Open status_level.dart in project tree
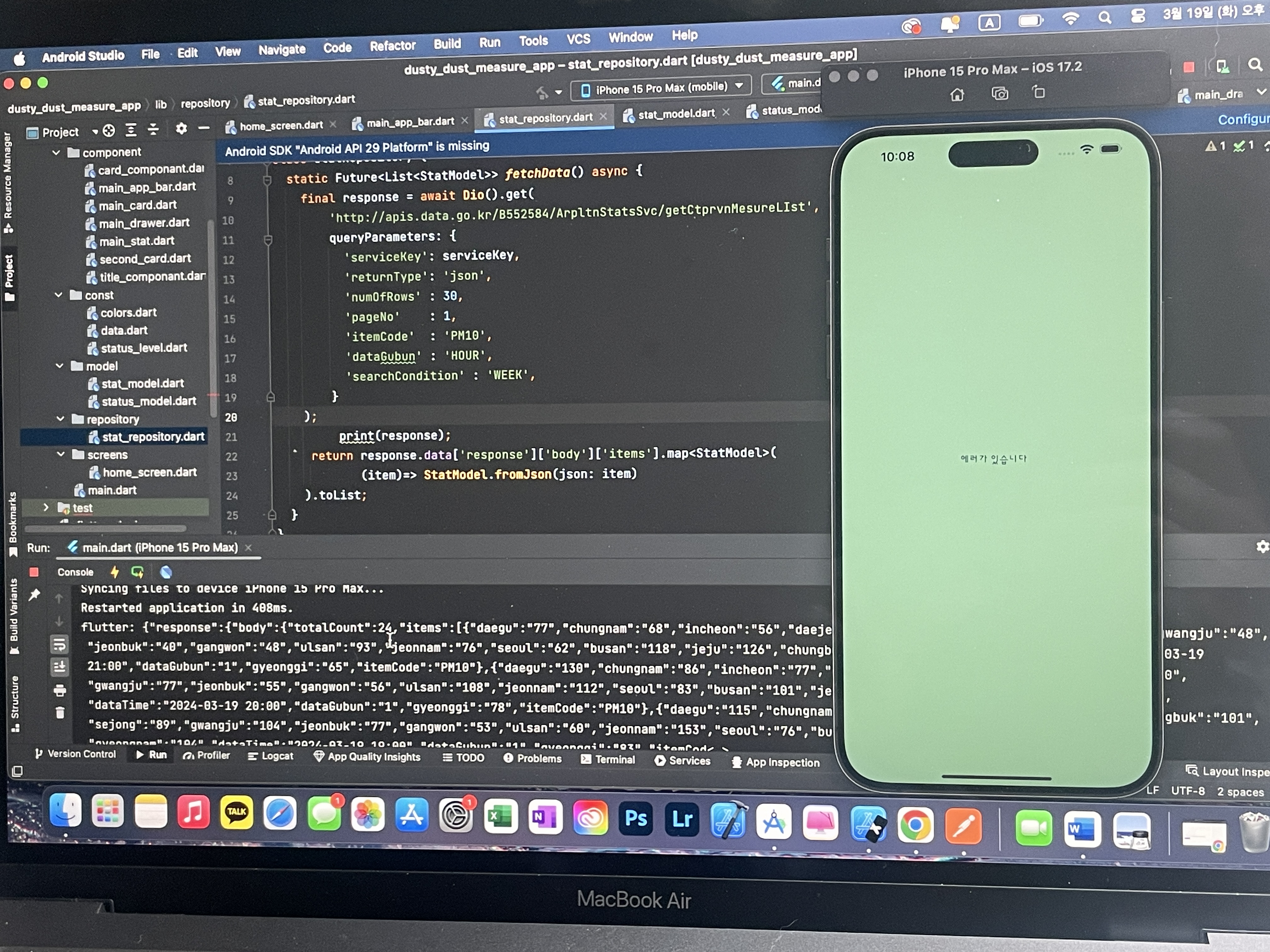This screenshot has width=1270, height=952. click(x=144, y=348)
